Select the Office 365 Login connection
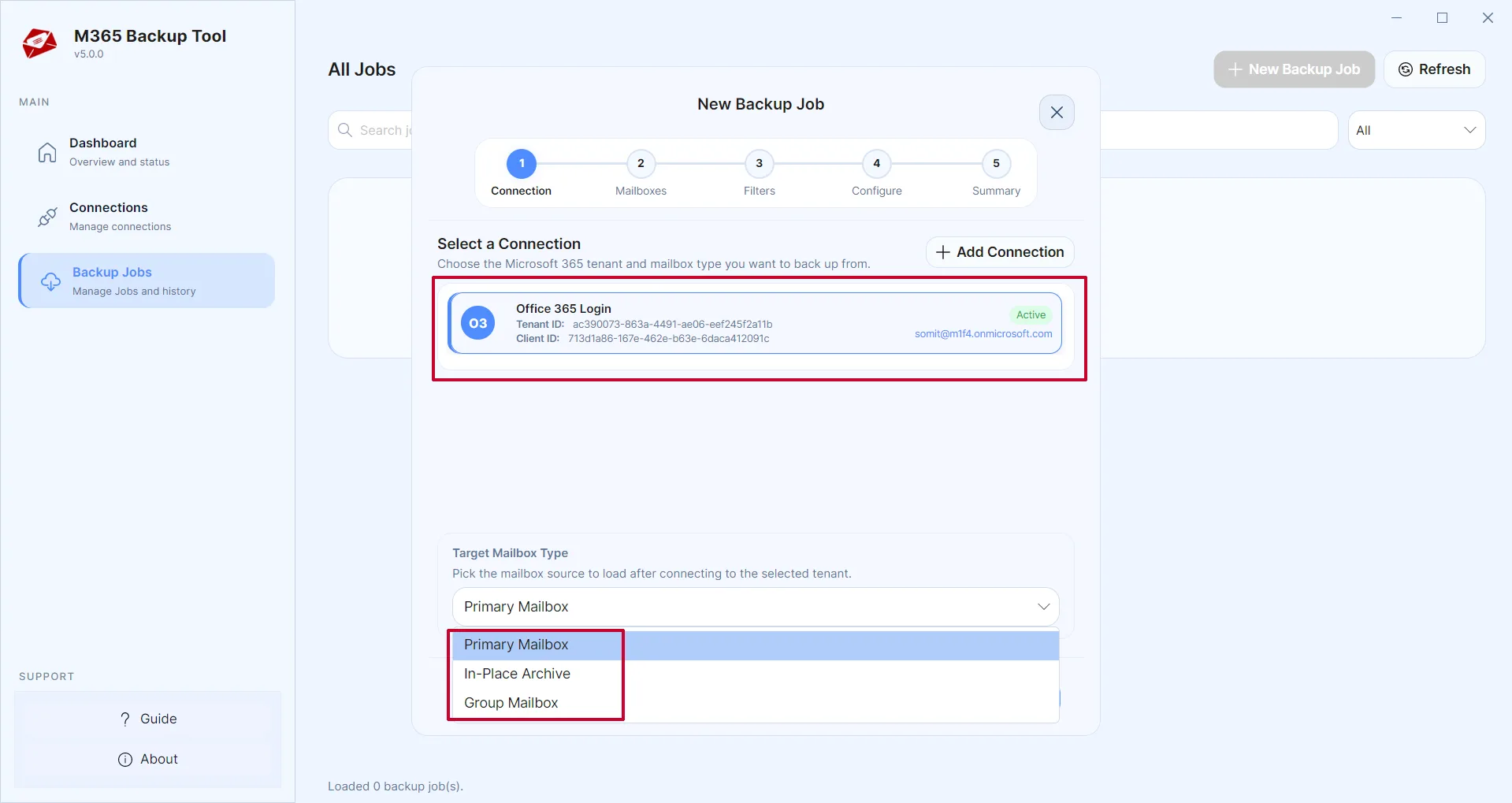Image resolution: width=1512 pixels, height=803 pixels. click(x=755, y=323)
